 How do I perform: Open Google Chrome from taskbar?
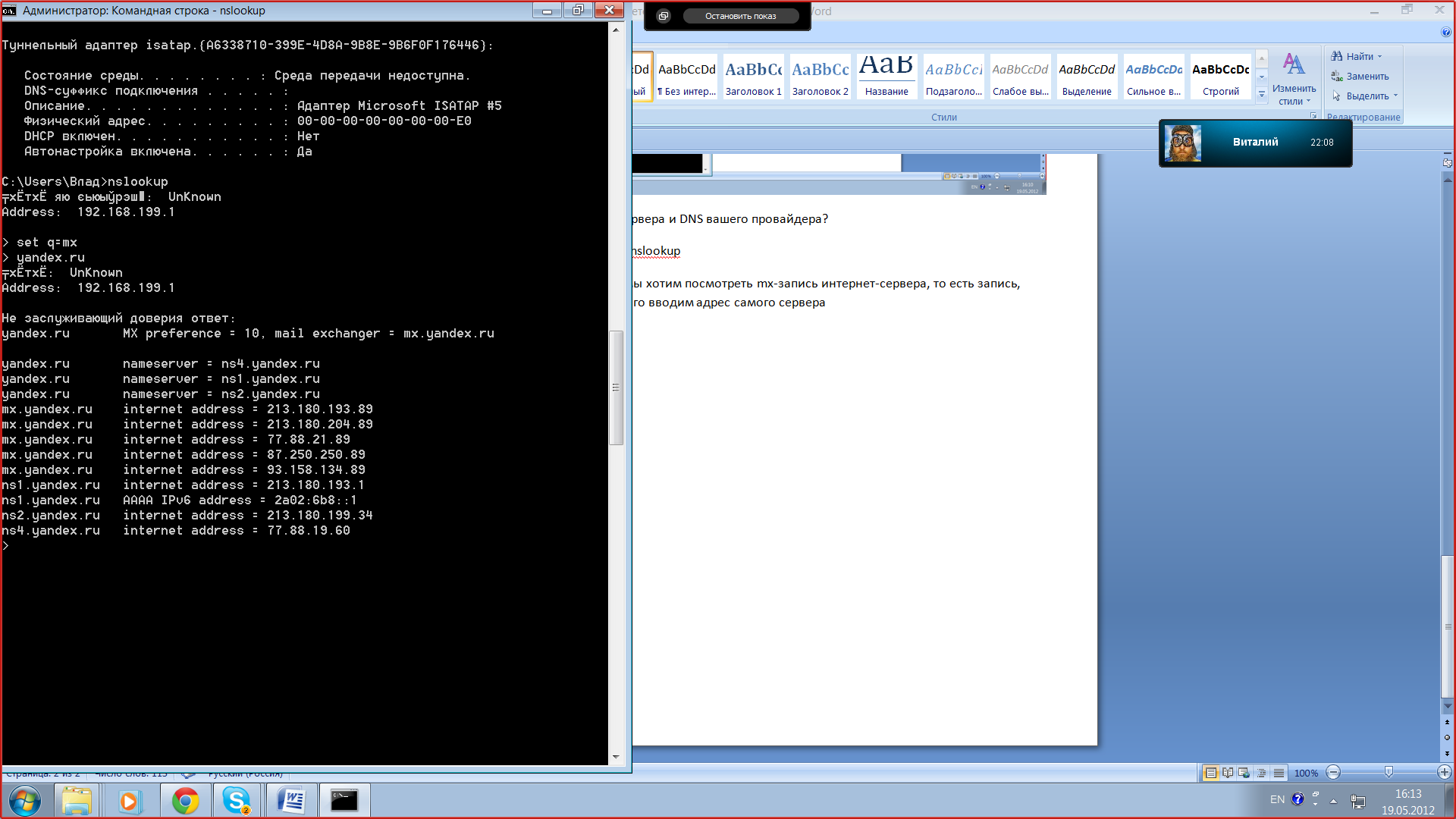coord(185,801)
